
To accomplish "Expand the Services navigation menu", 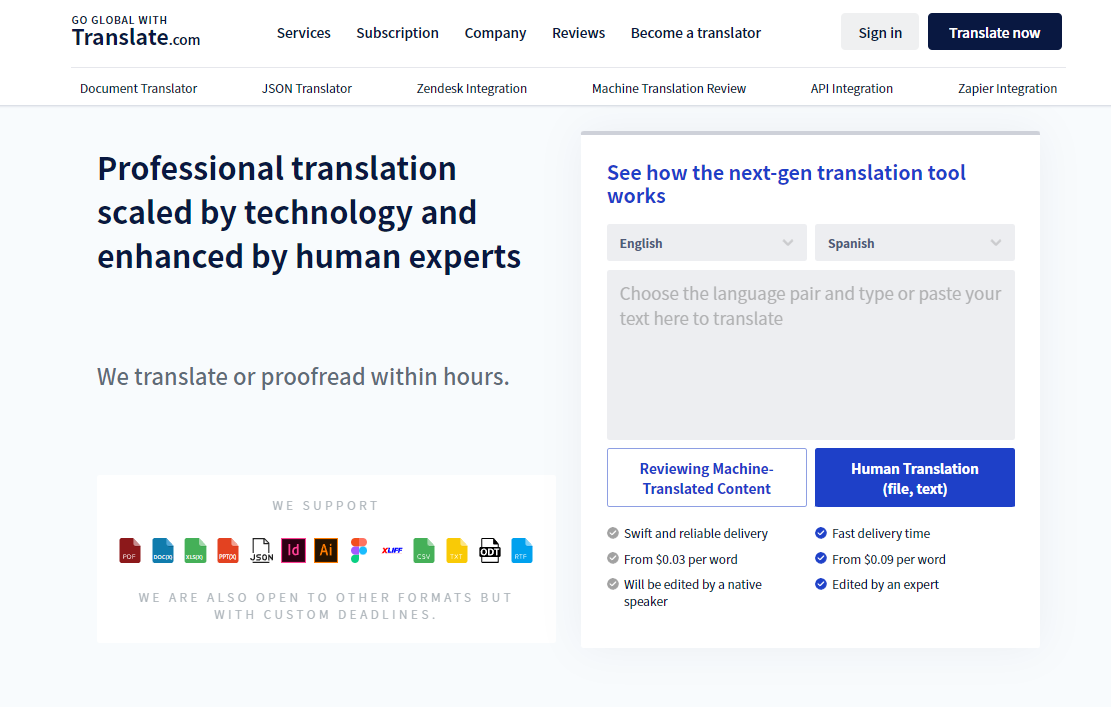I will click(x=303, y=33).
